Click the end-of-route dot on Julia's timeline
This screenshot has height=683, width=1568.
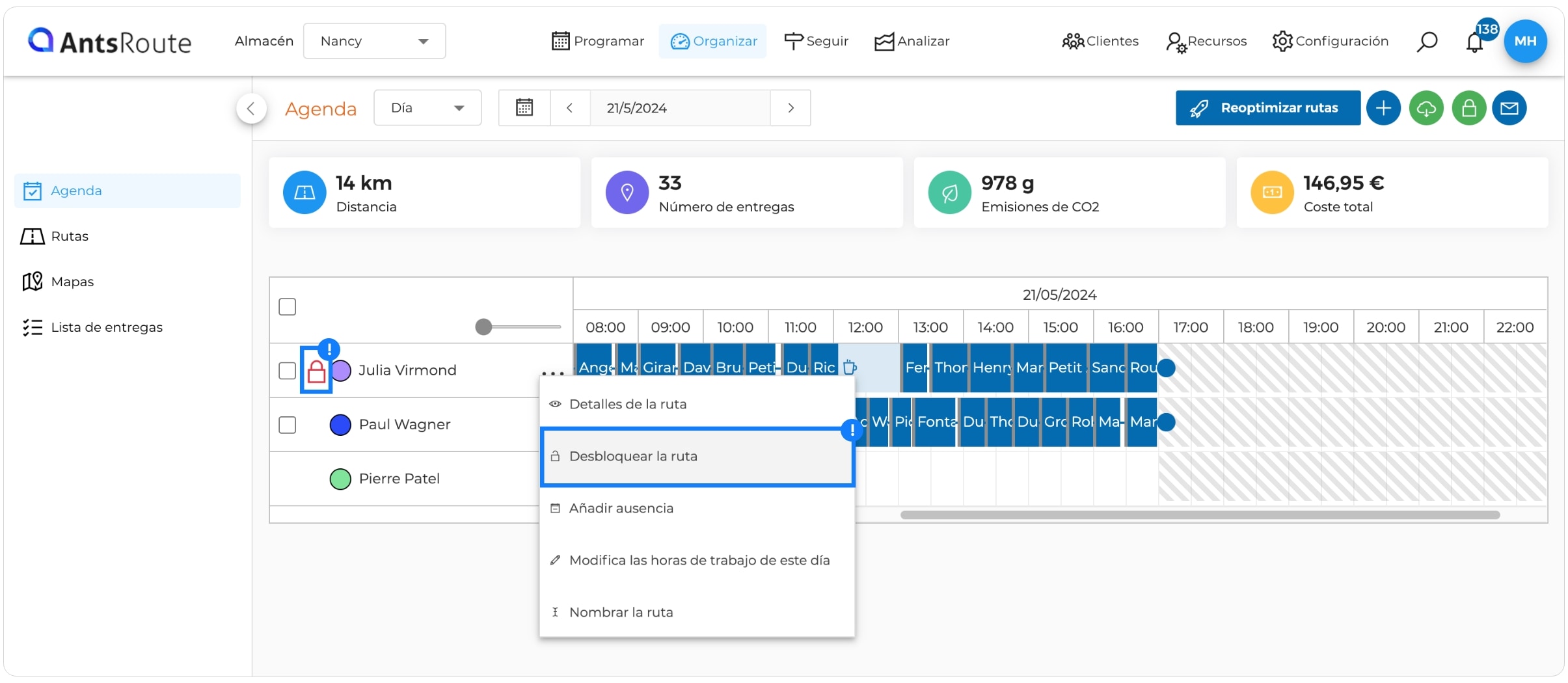pyautogui.click(x=1167, y=368)
